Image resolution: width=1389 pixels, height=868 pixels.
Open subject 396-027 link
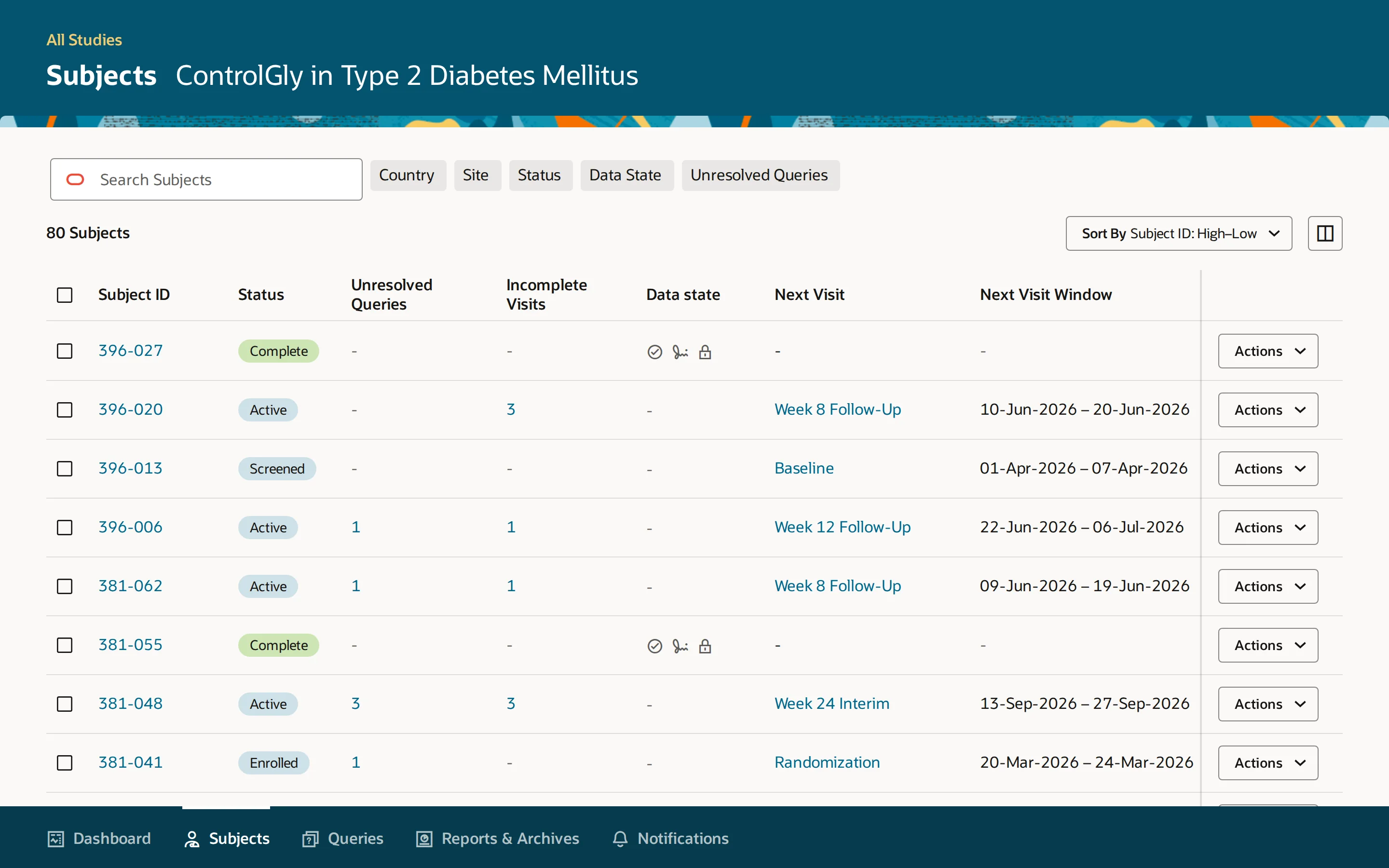pyautogui.click(x=130, y=351)
